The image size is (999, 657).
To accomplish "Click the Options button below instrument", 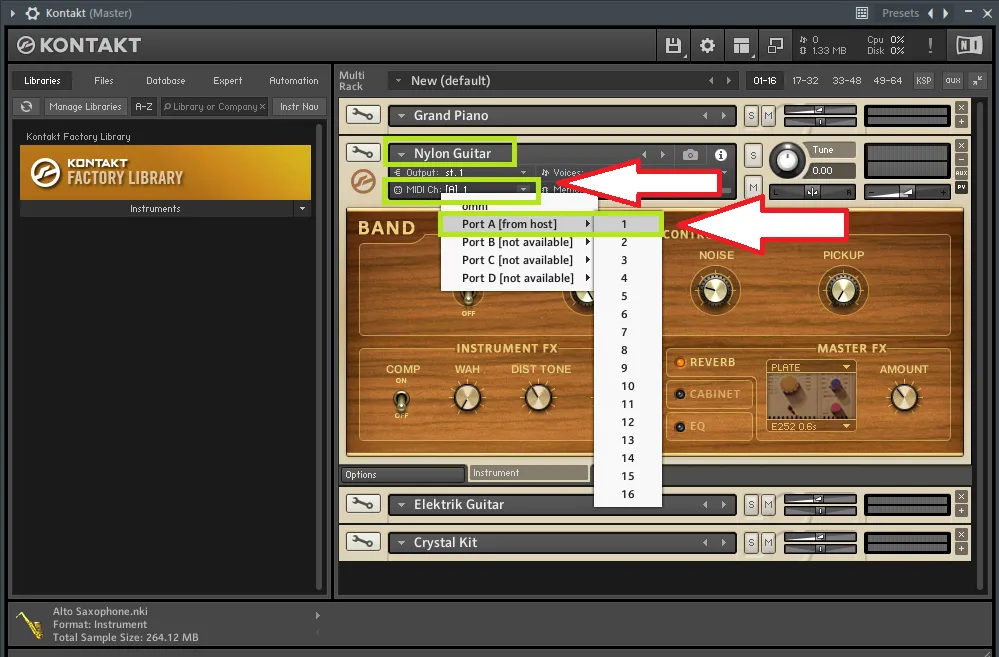I will [x=402, y=474].
